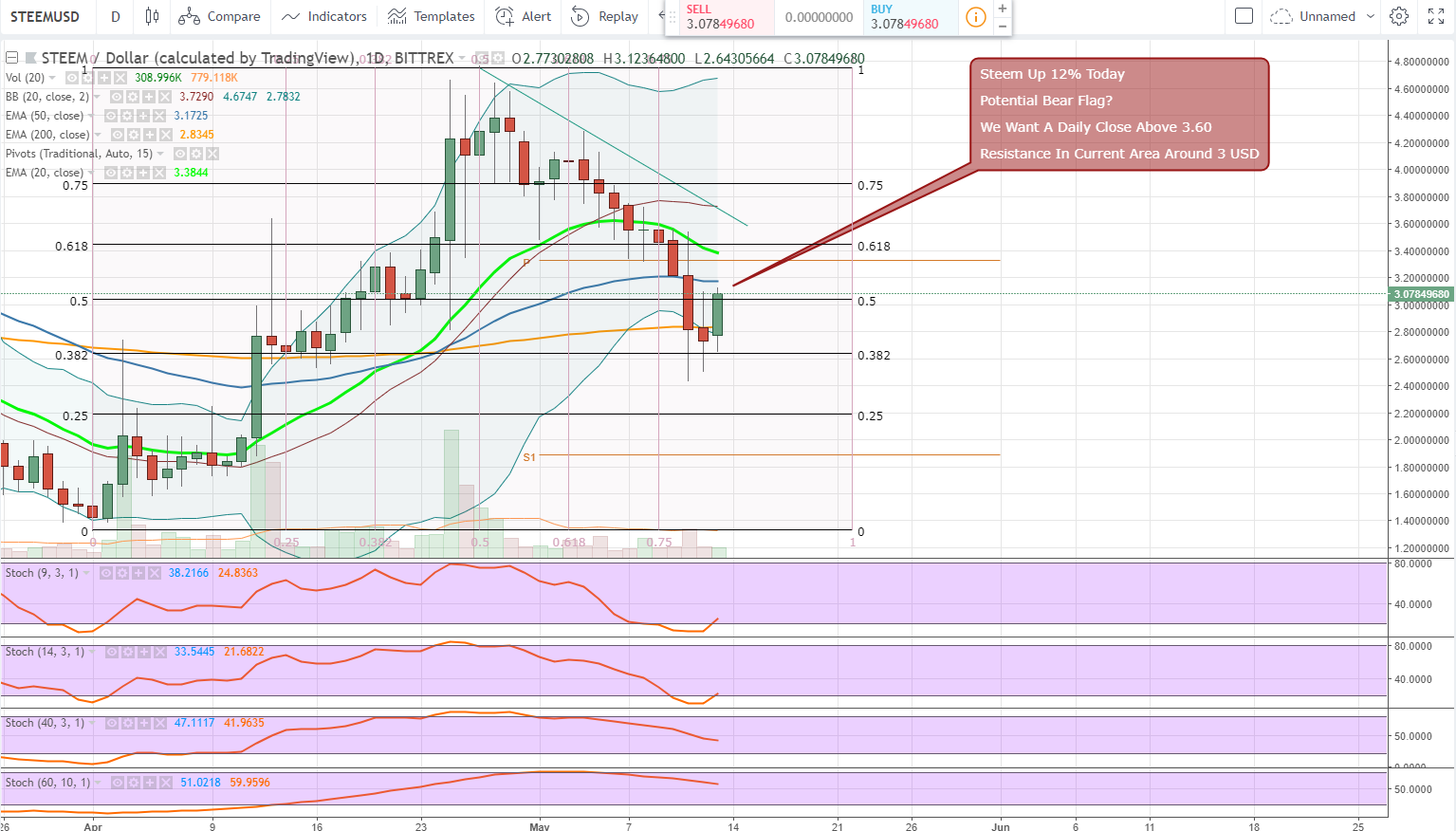Hide the Pivots indicator using eye icon
Image resolution: width=1456 pixels, height=831 pixels.
[x=180, y=154]
